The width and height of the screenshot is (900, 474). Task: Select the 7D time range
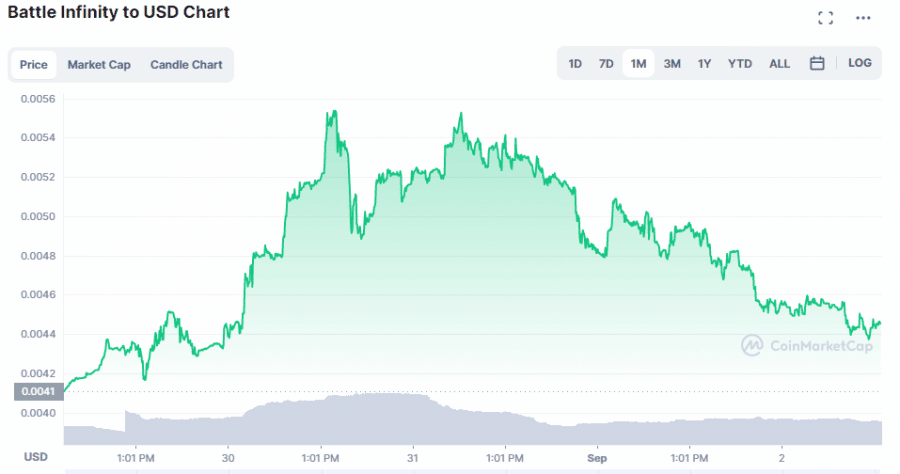click(x=606, y=63)
